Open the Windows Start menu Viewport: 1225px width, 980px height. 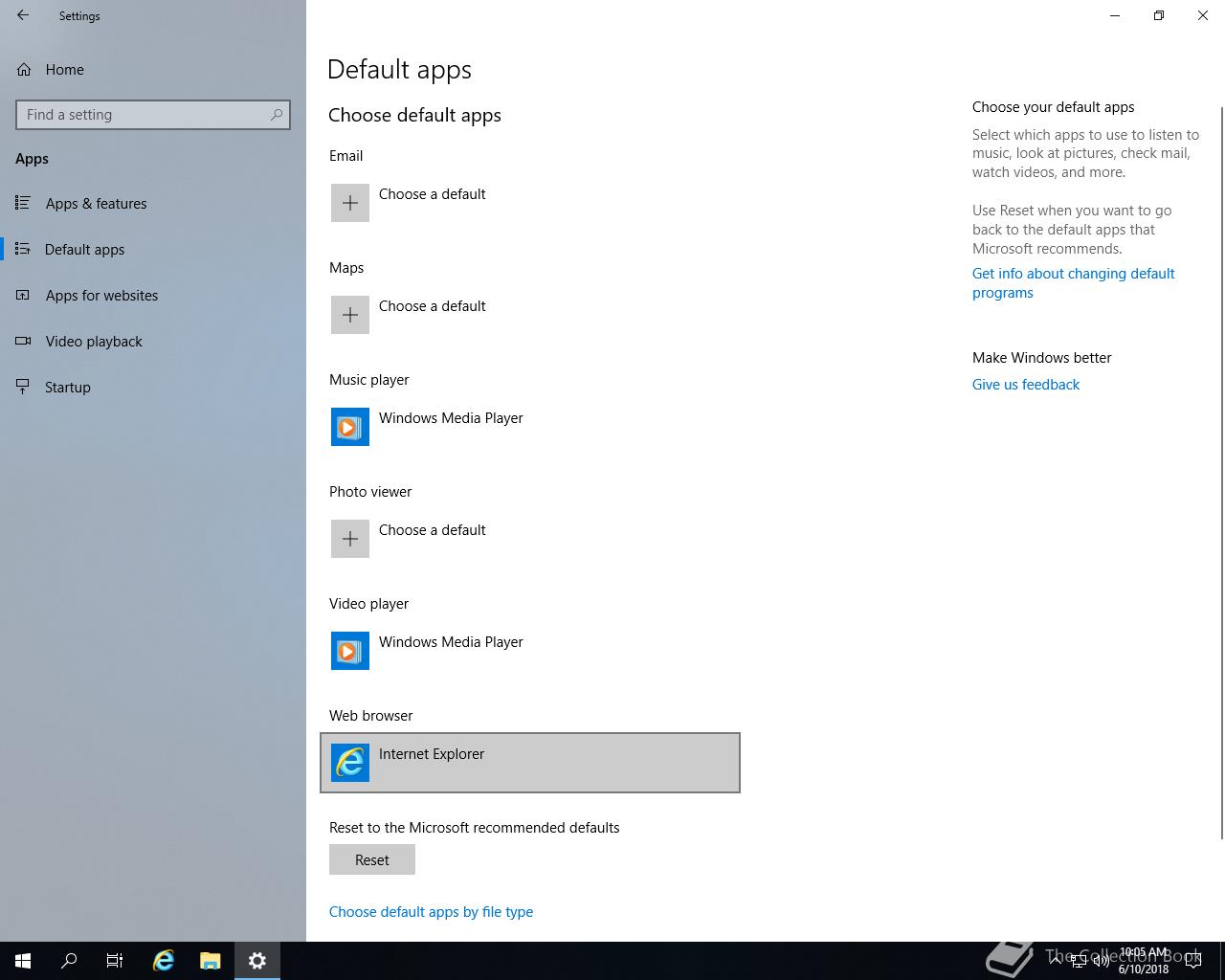pos(23,961)
